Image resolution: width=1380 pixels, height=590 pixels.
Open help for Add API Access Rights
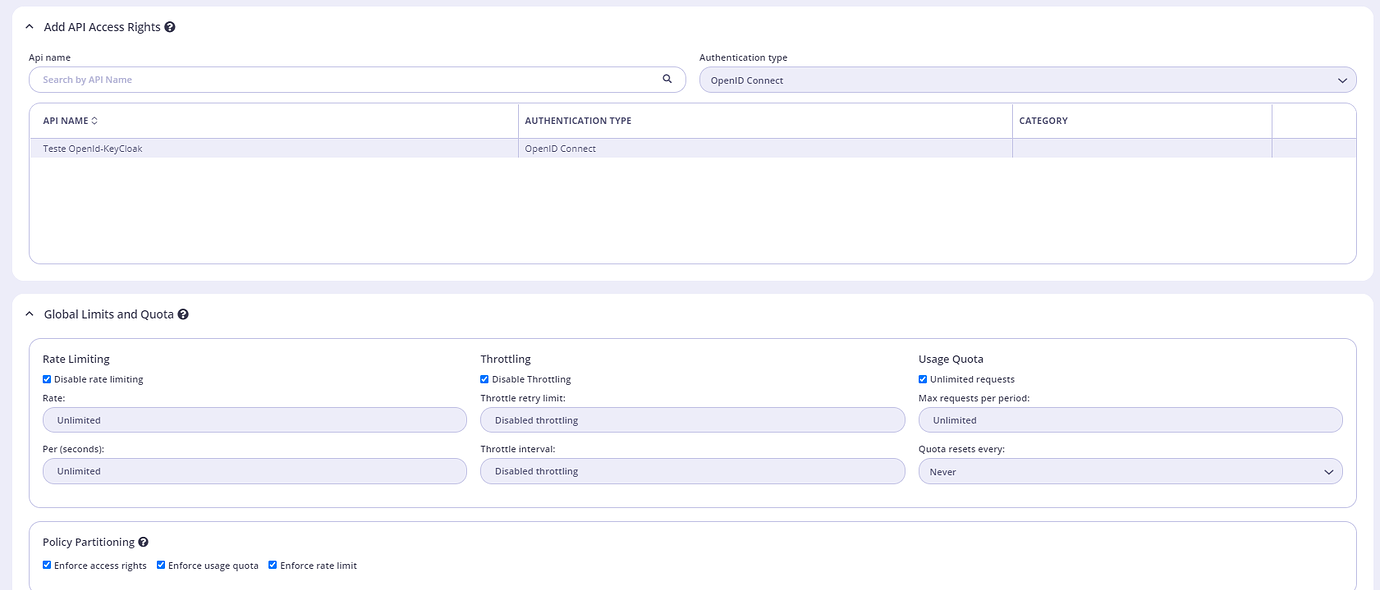(169, 27)
